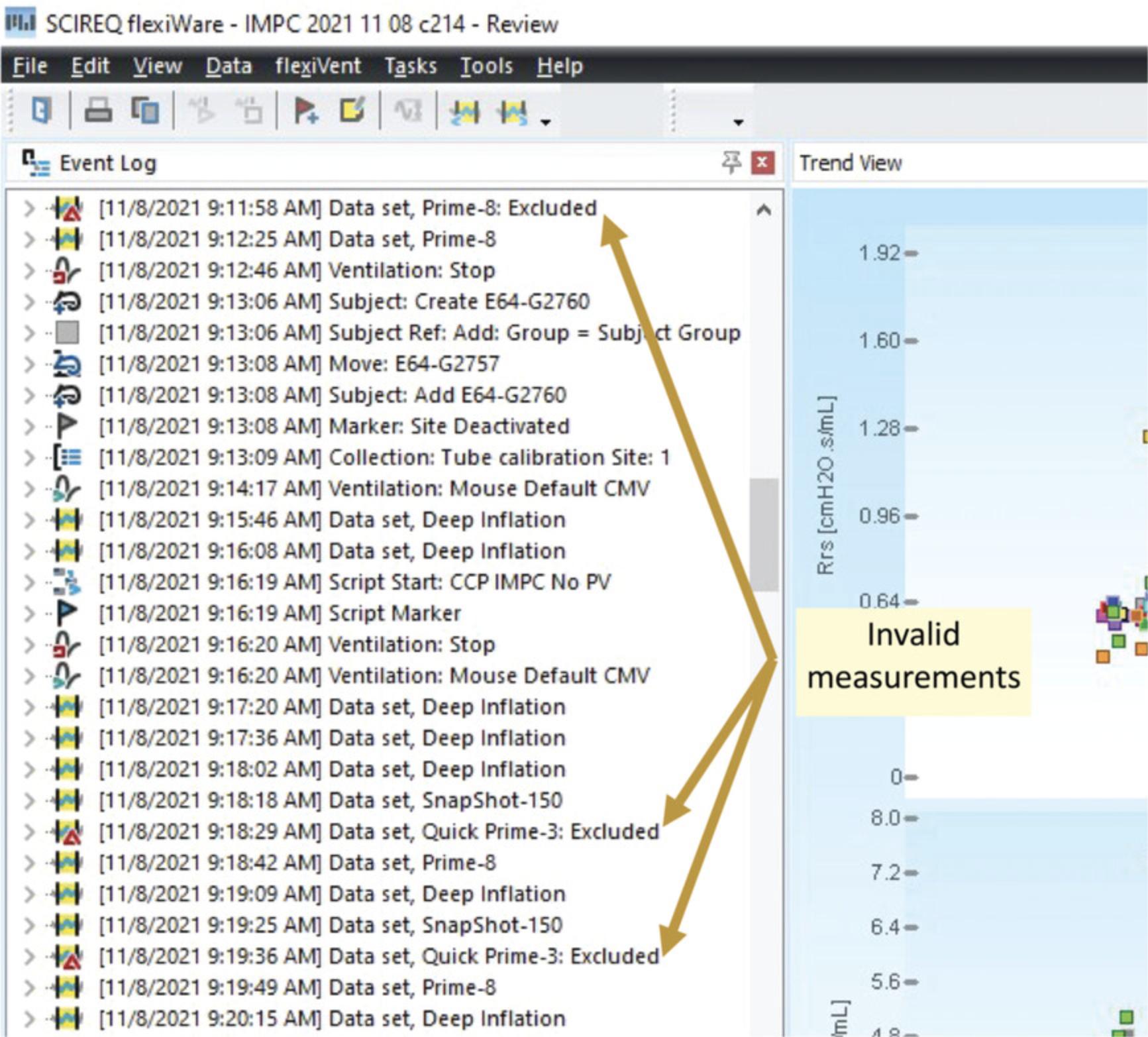The width and height of the screenshot is (1148, 1037).
Task: Select the 9:16:20 Ventilation Stop row
Action: pyautogui.click(x=297, y=644)
